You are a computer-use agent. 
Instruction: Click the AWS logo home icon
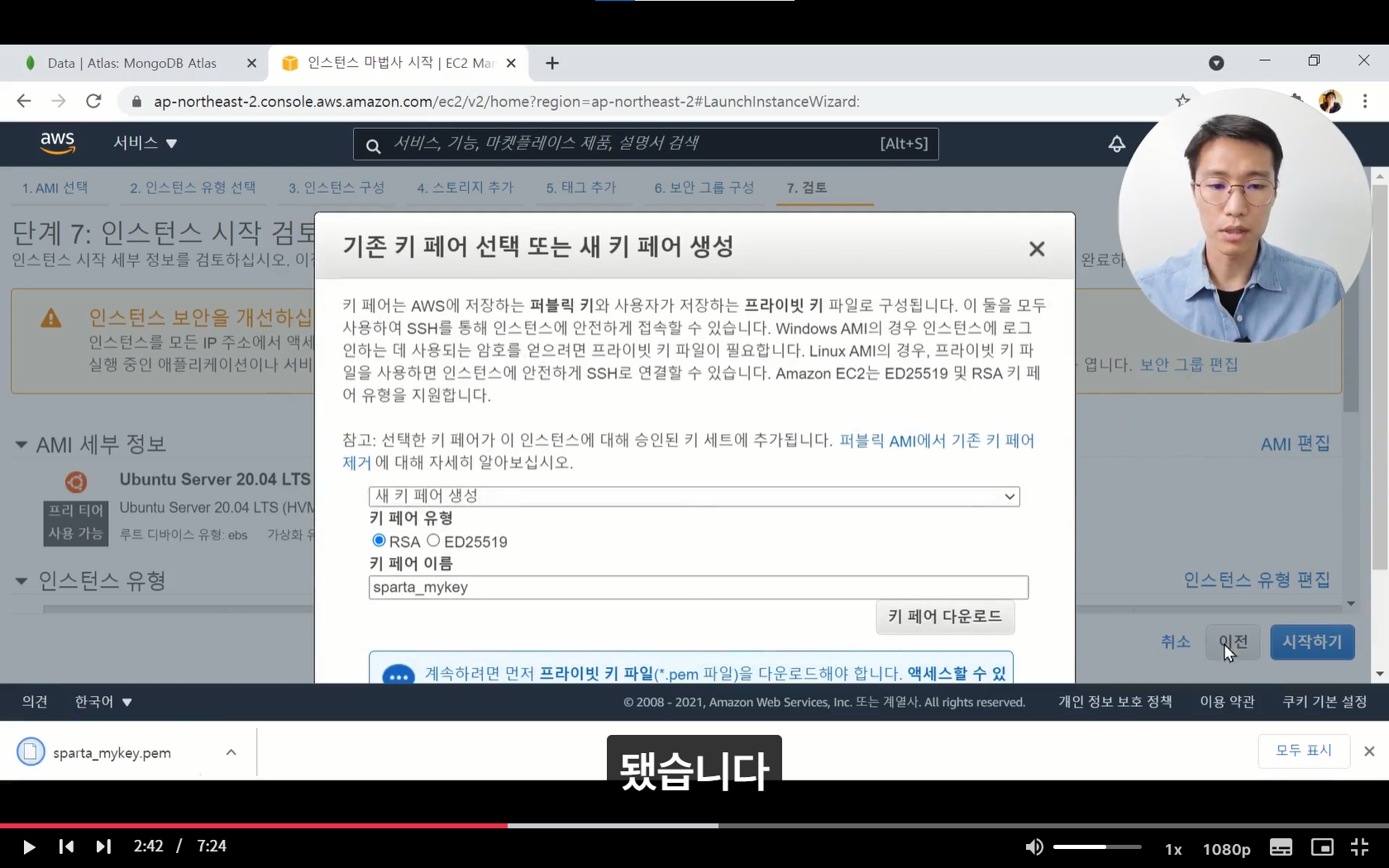point(58,143)
